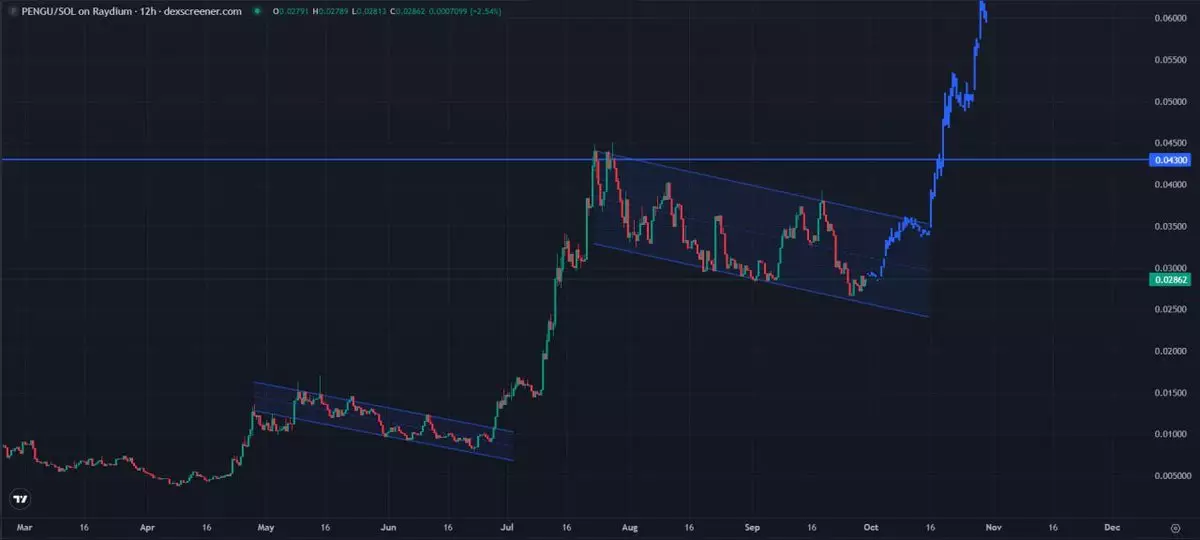Click the Mar label on time axis

point(24,525)
